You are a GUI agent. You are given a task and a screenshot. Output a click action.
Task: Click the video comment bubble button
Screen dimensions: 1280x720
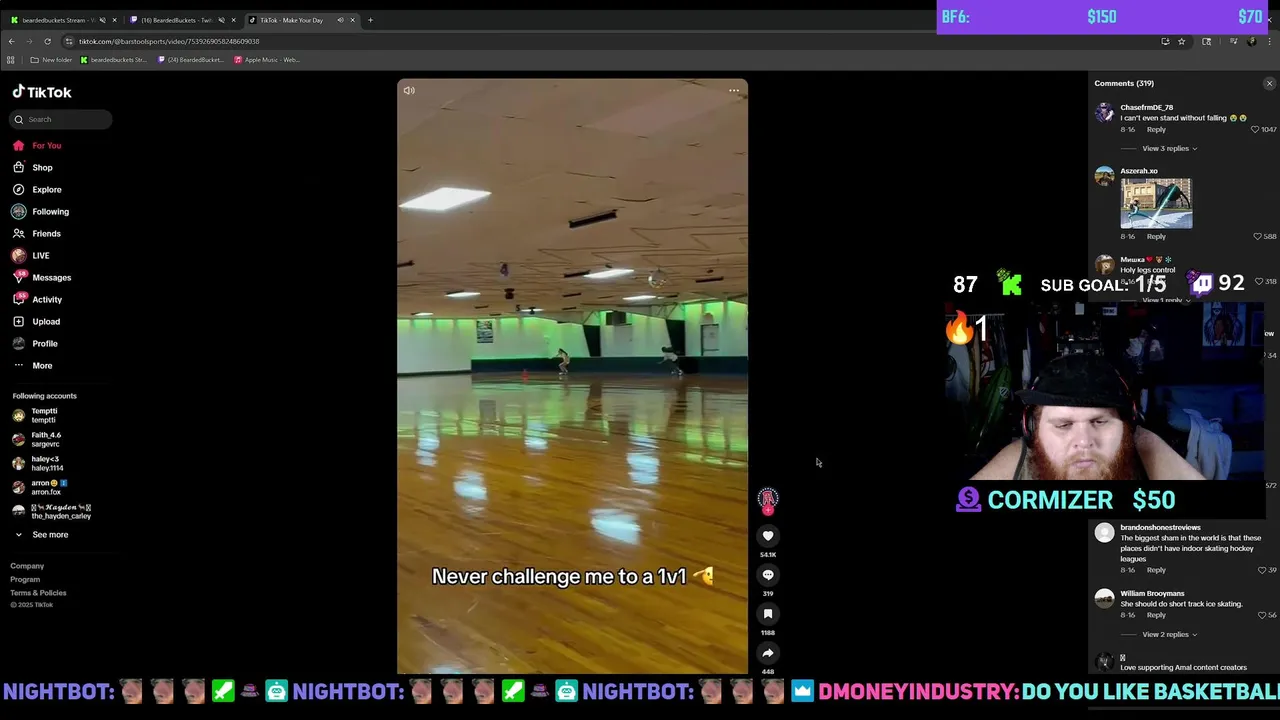click(768, 575)
